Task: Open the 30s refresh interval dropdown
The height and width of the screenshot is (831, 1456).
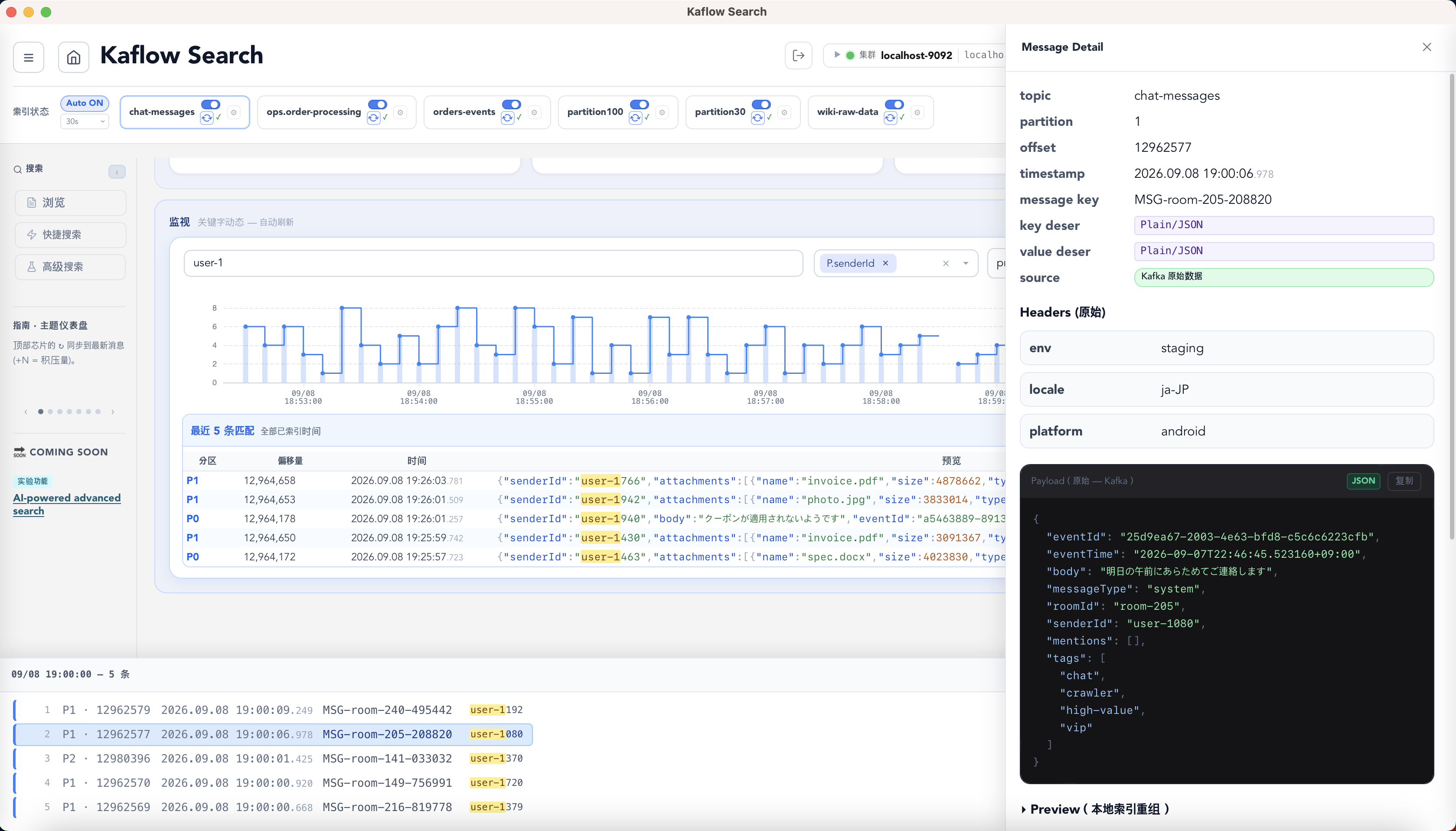Action: (85, 121)
